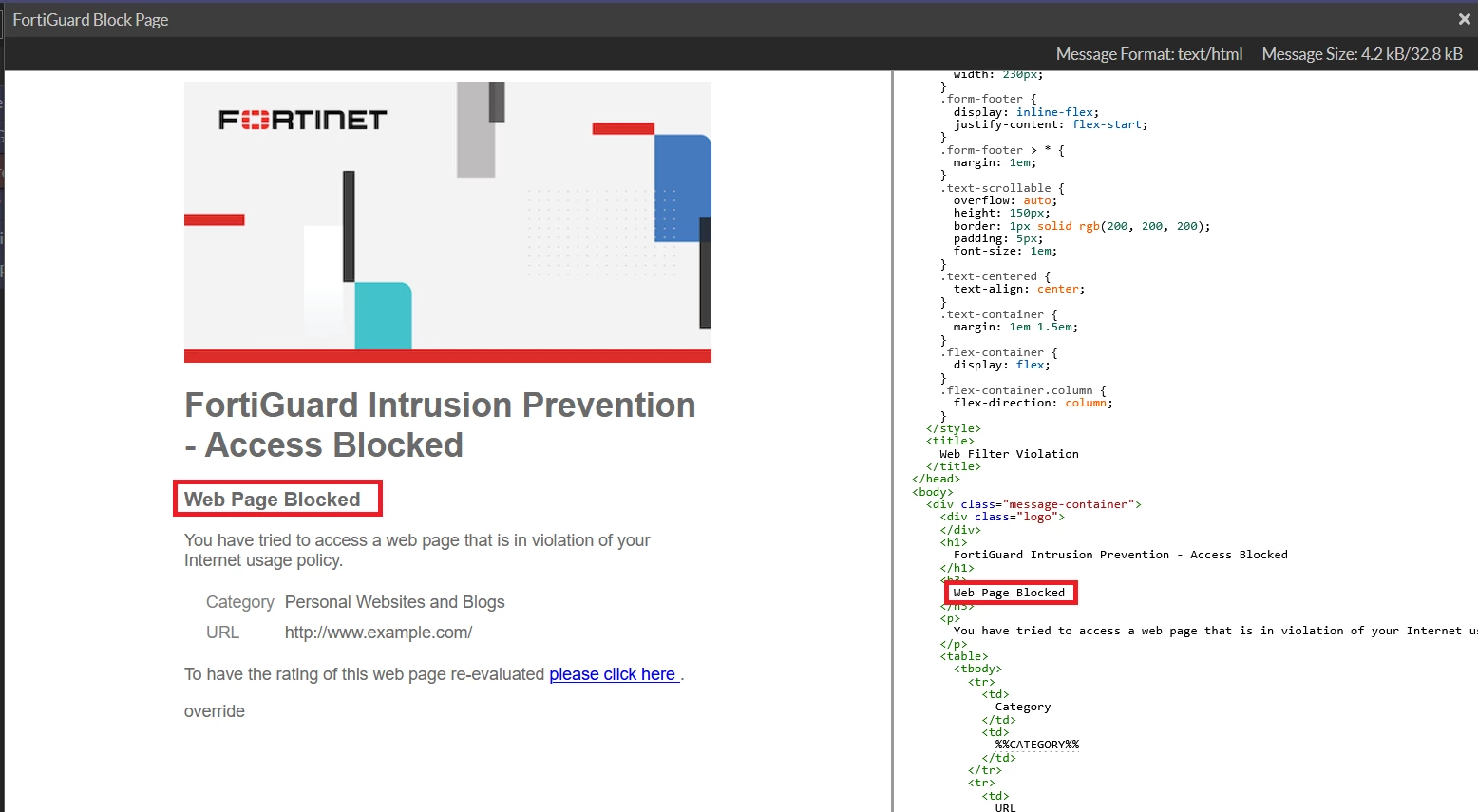The image size is (1478, 812).
Task: Place cursor on 'Web Filter Violation' title code
Action: pyautogui.click(x=1009, y=454)
